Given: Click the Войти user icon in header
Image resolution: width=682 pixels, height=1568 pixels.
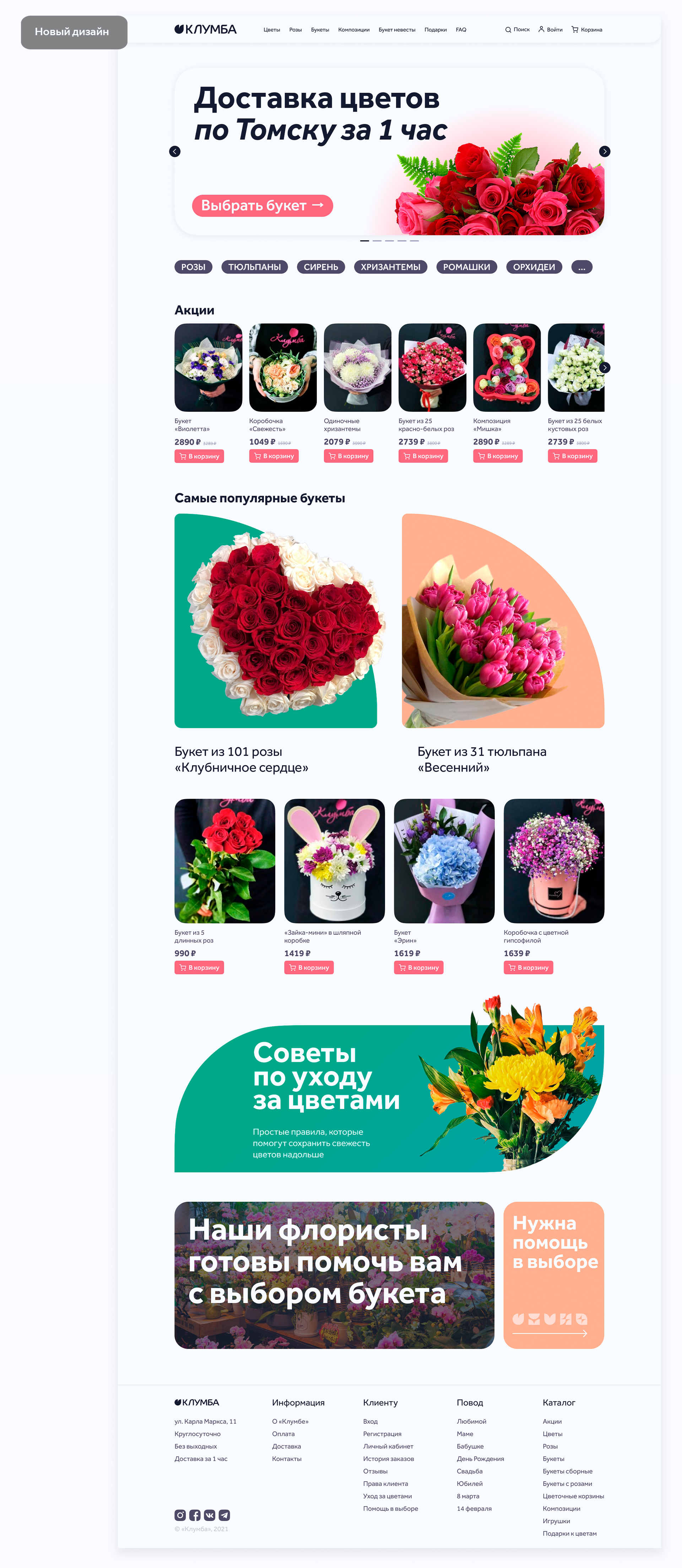Looking at the screenshot, I should click(x=541, y=29).
